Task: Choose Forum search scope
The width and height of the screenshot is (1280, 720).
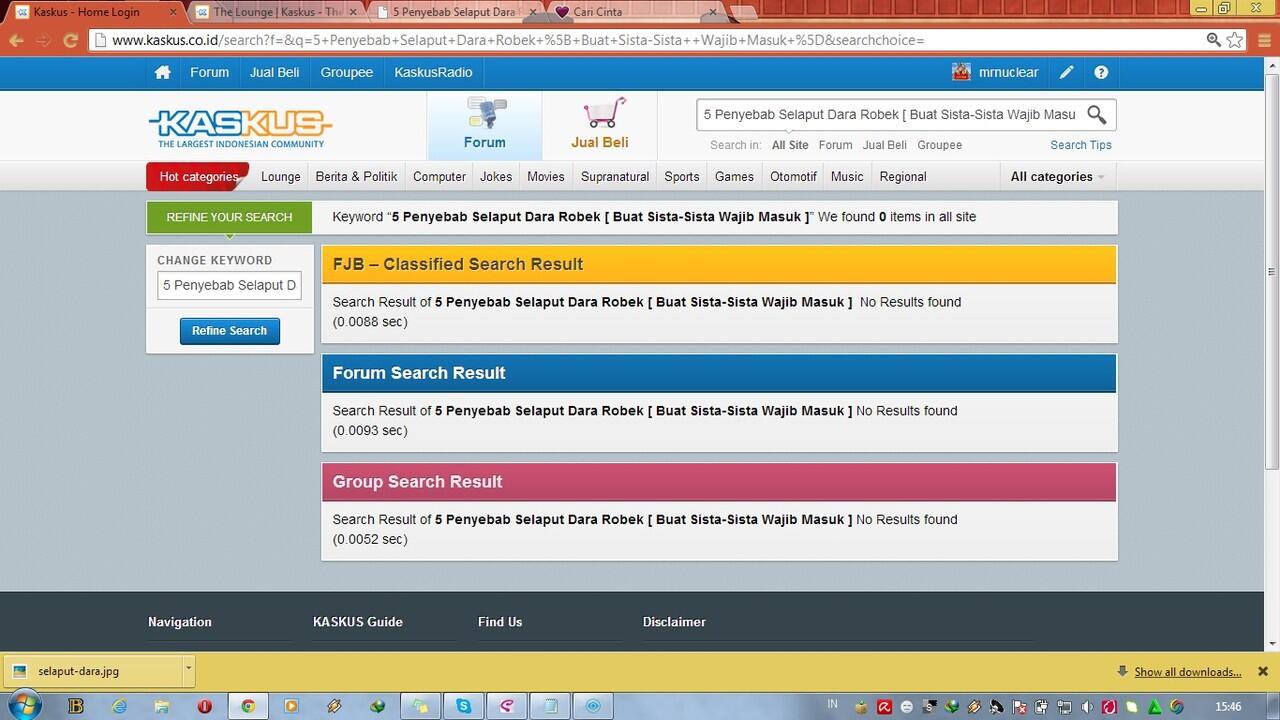Action: [x=835, y=145]
